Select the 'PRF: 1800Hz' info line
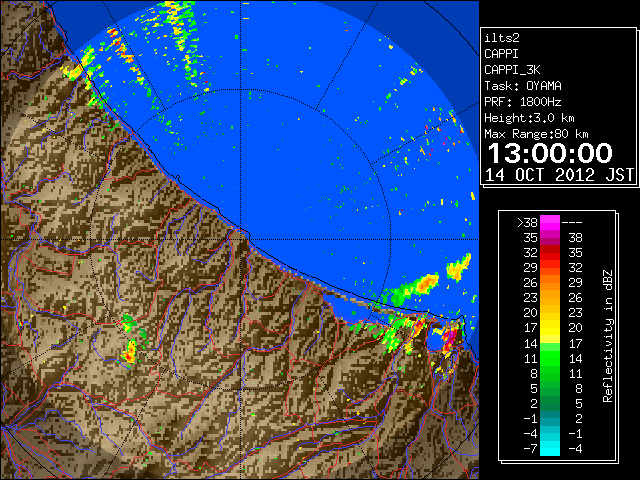This screenshot has height=480, width=640. [523, 102]
